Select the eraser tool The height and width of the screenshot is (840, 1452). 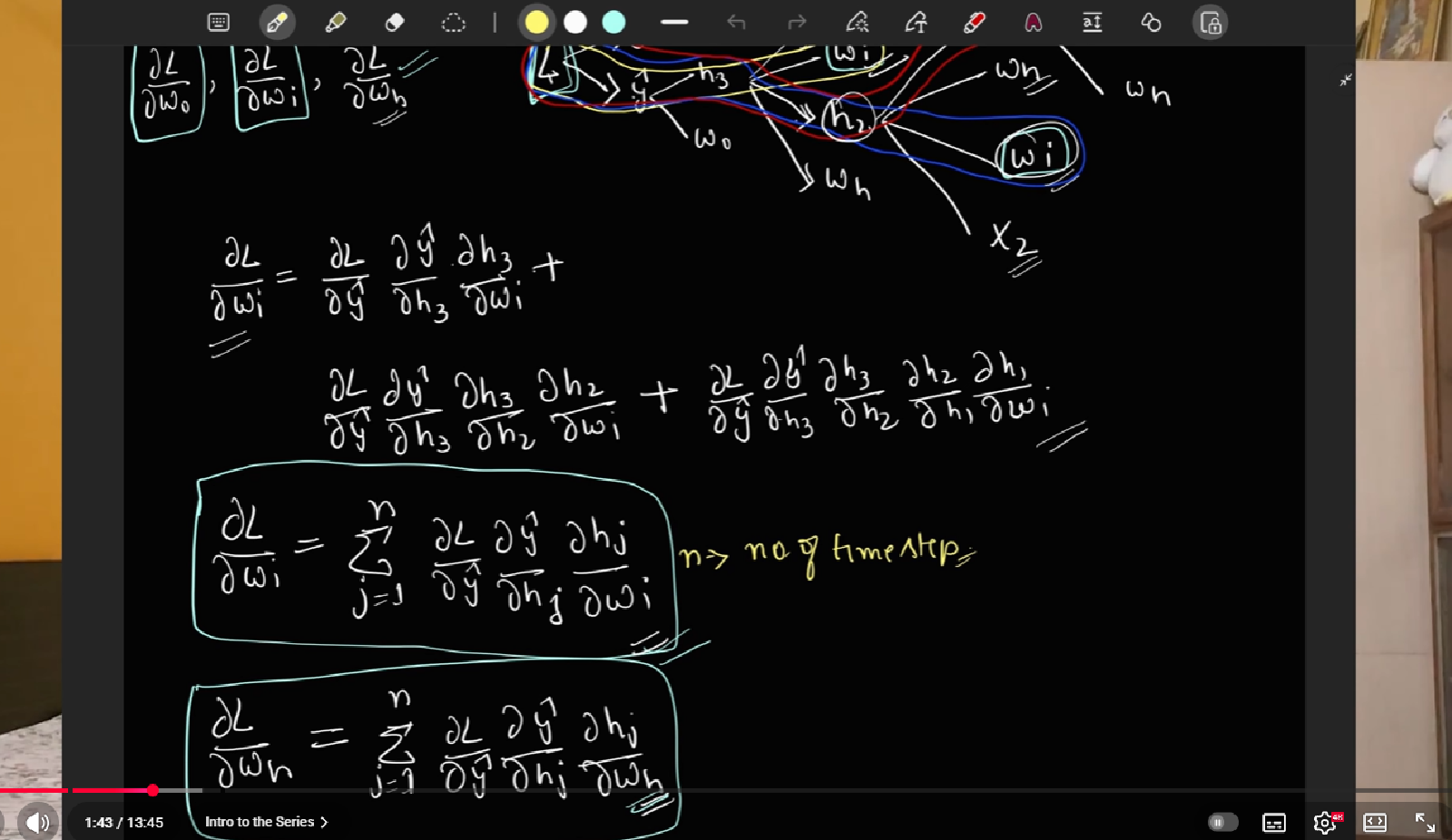point(394,23)
